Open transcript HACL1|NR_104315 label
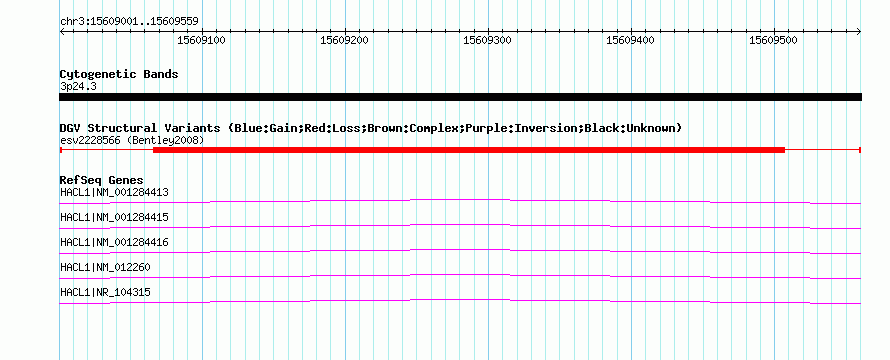Image resolution: width=890 pixels, height=360 pixels. pos(106,292)
